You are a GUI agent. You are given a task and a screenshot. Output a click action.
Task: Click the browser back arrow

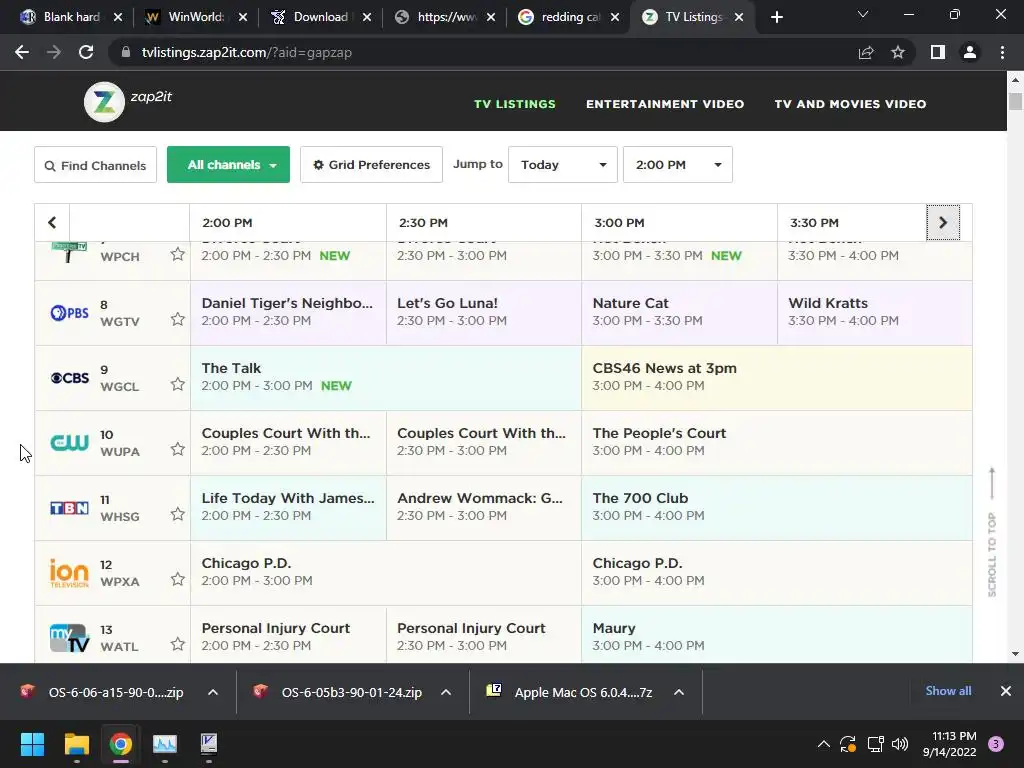(22, 52)
